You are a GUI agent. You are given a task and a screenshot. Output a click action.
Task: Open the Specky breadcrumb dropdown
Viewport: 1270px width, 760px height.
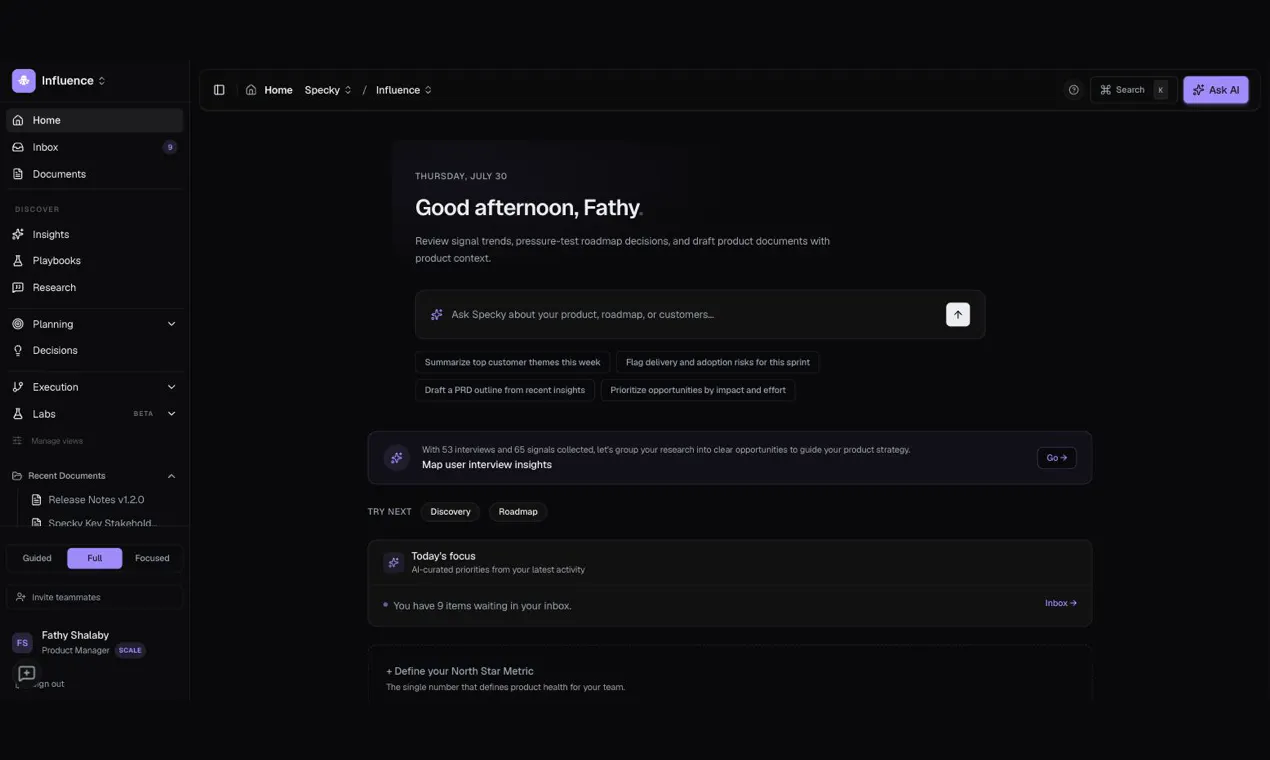[328, 90]
